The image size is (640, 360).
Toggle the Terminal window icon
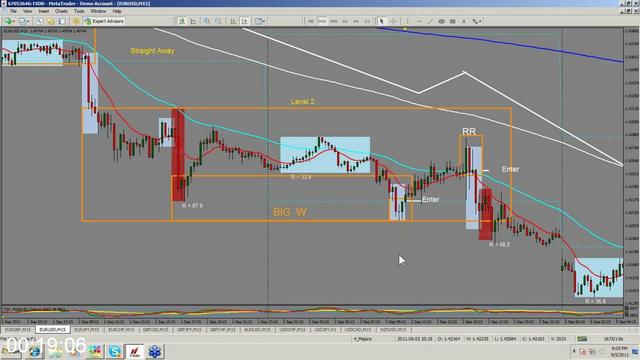pos(62,21)
